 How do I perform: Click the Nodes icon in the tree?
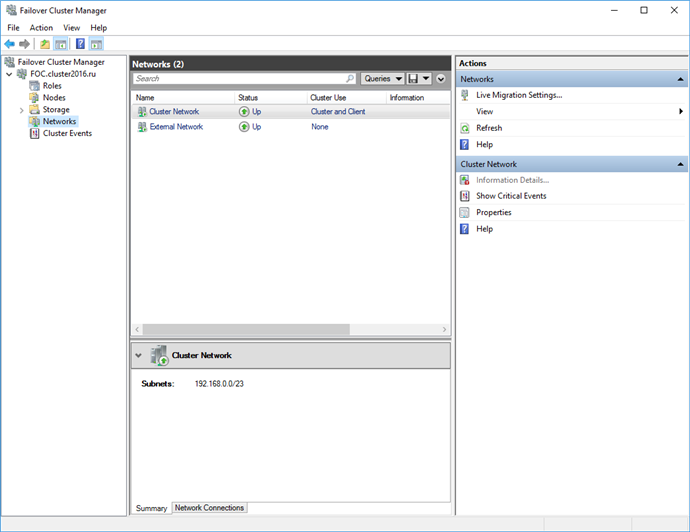coord(34,98)
